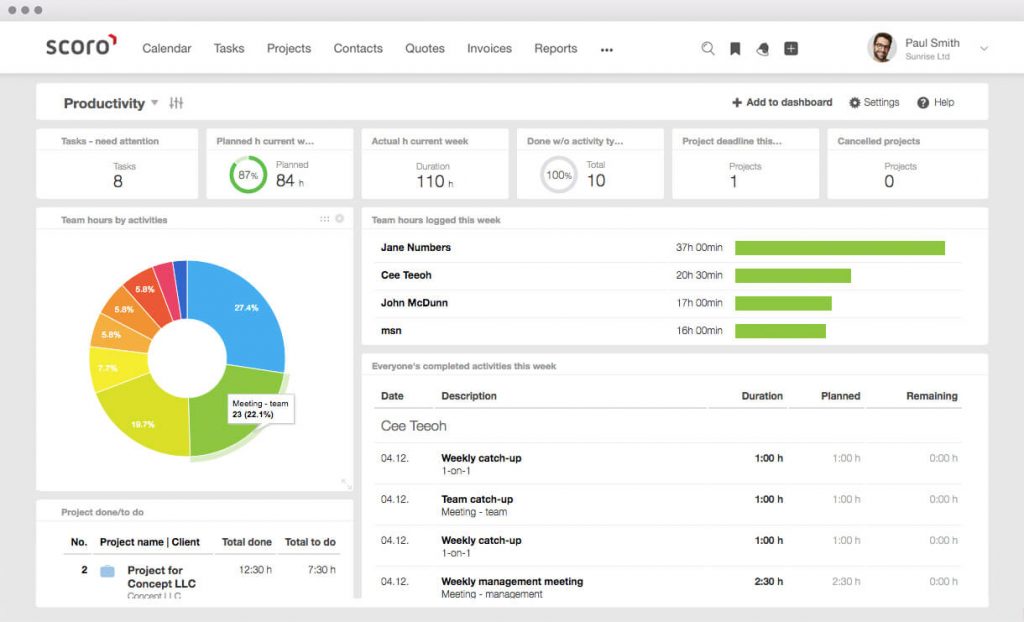Open global search
This screenshot has height=622, width=1024.
click(707, 48)
